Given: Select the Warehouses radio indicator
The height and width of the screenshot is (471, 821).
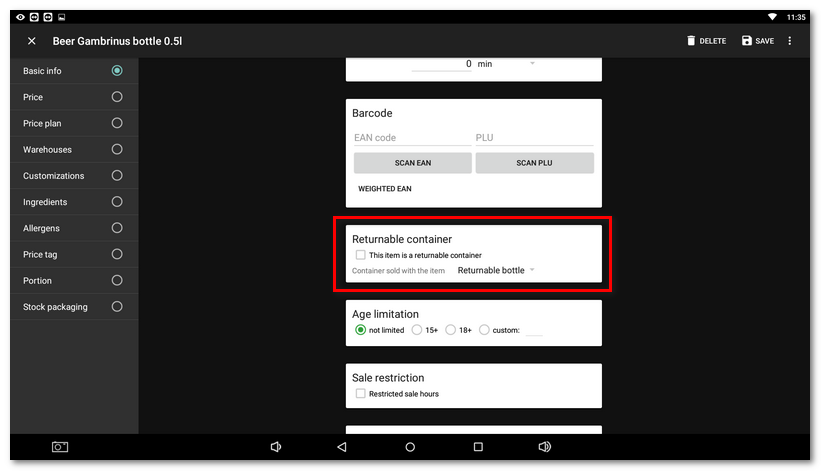Looking at the screenshot, I should tap(117, 149).
